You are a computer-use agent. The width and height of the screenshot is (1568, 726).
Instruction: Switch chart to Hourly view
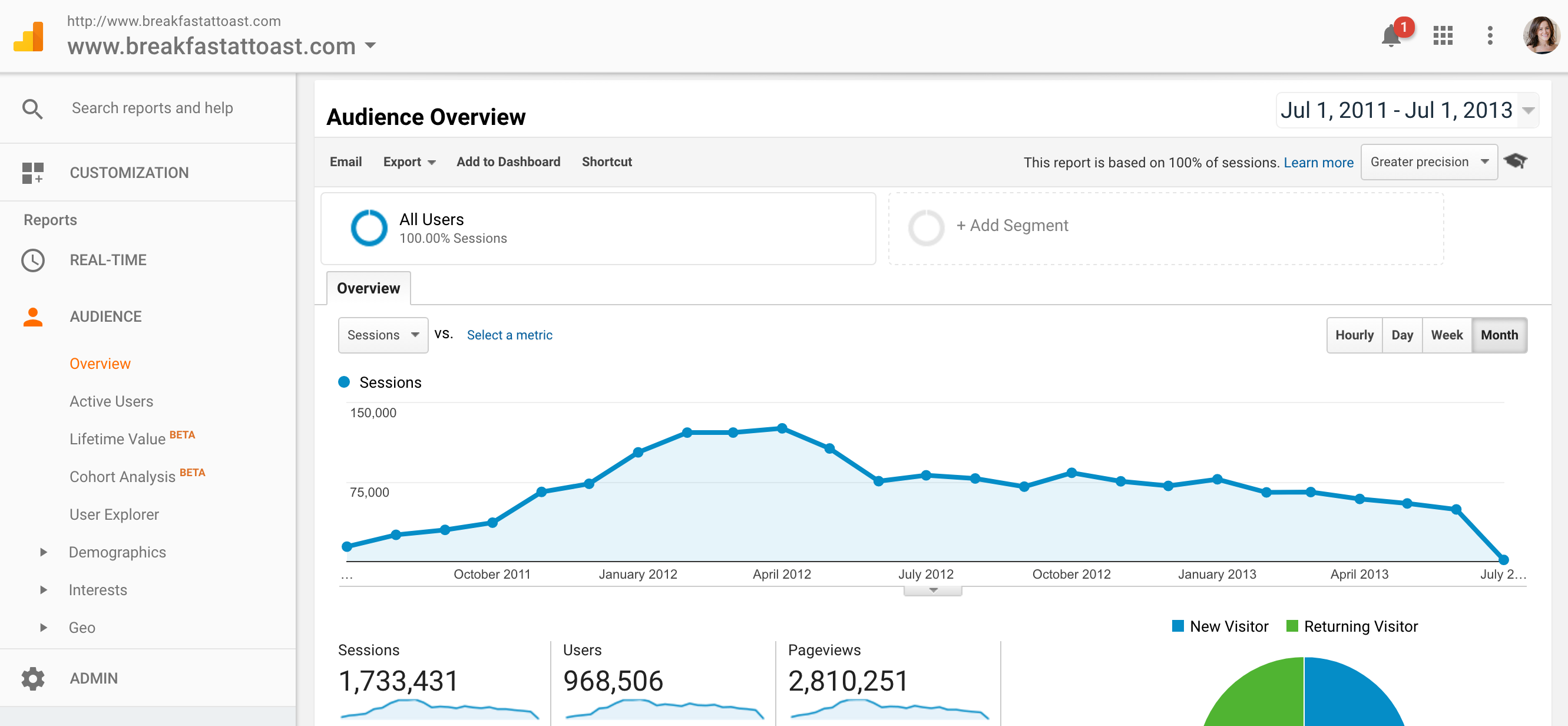(x=1354, y=335)
